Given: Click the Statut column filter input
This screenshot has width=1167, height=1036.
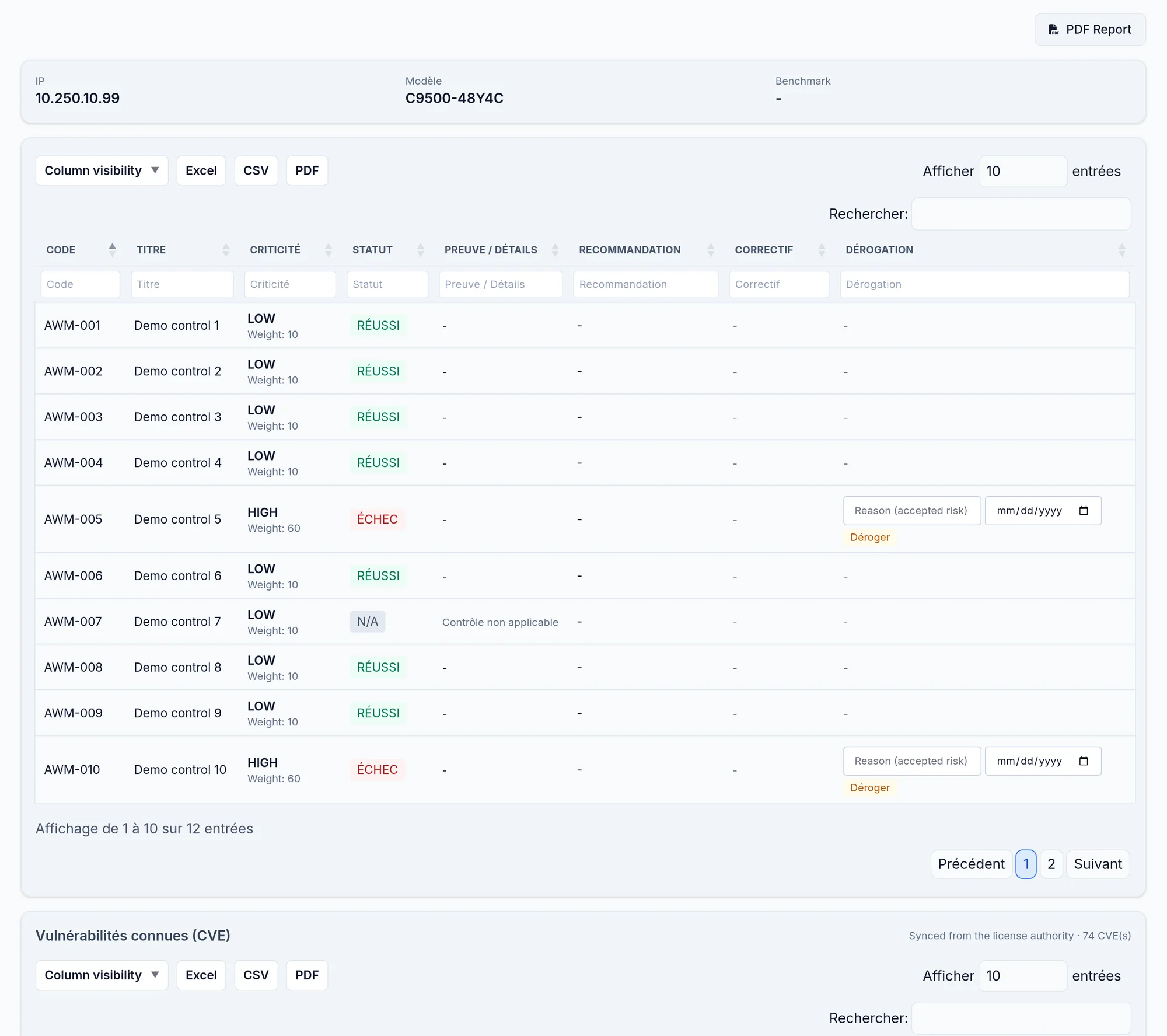Looking at the screenshot, I should (x=387, y=284).
